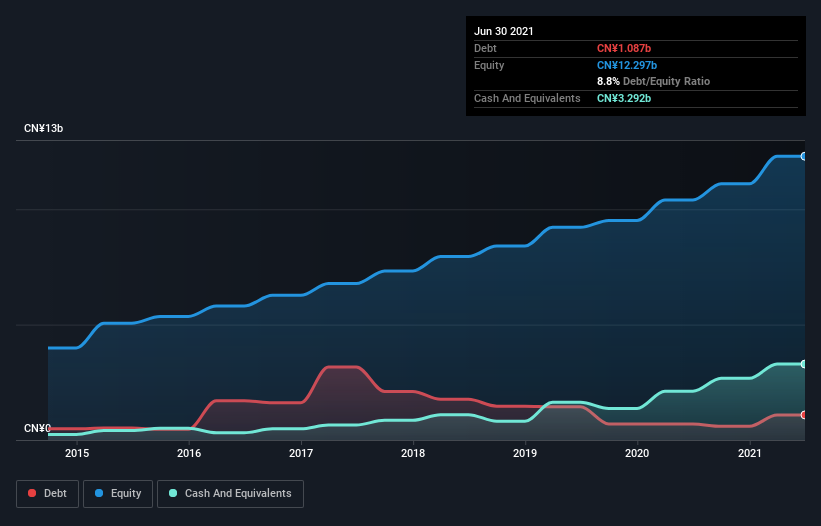Click the 8.8% Debt/Equity Ratio text
The height and width of the screenshot is (526, 821).
(x=653, y=81)
